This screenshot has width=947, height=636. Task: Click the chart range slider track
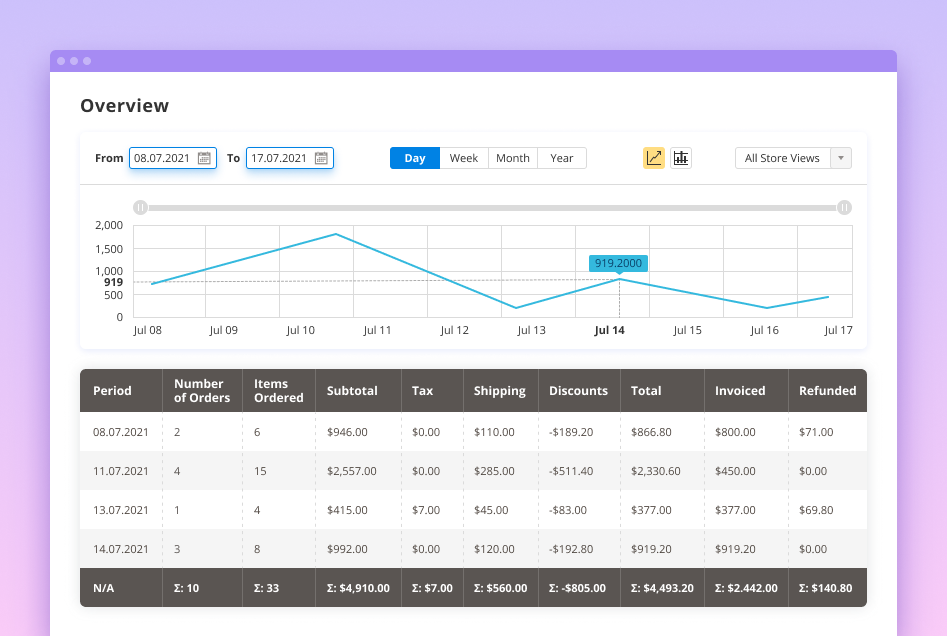(493, 207)
